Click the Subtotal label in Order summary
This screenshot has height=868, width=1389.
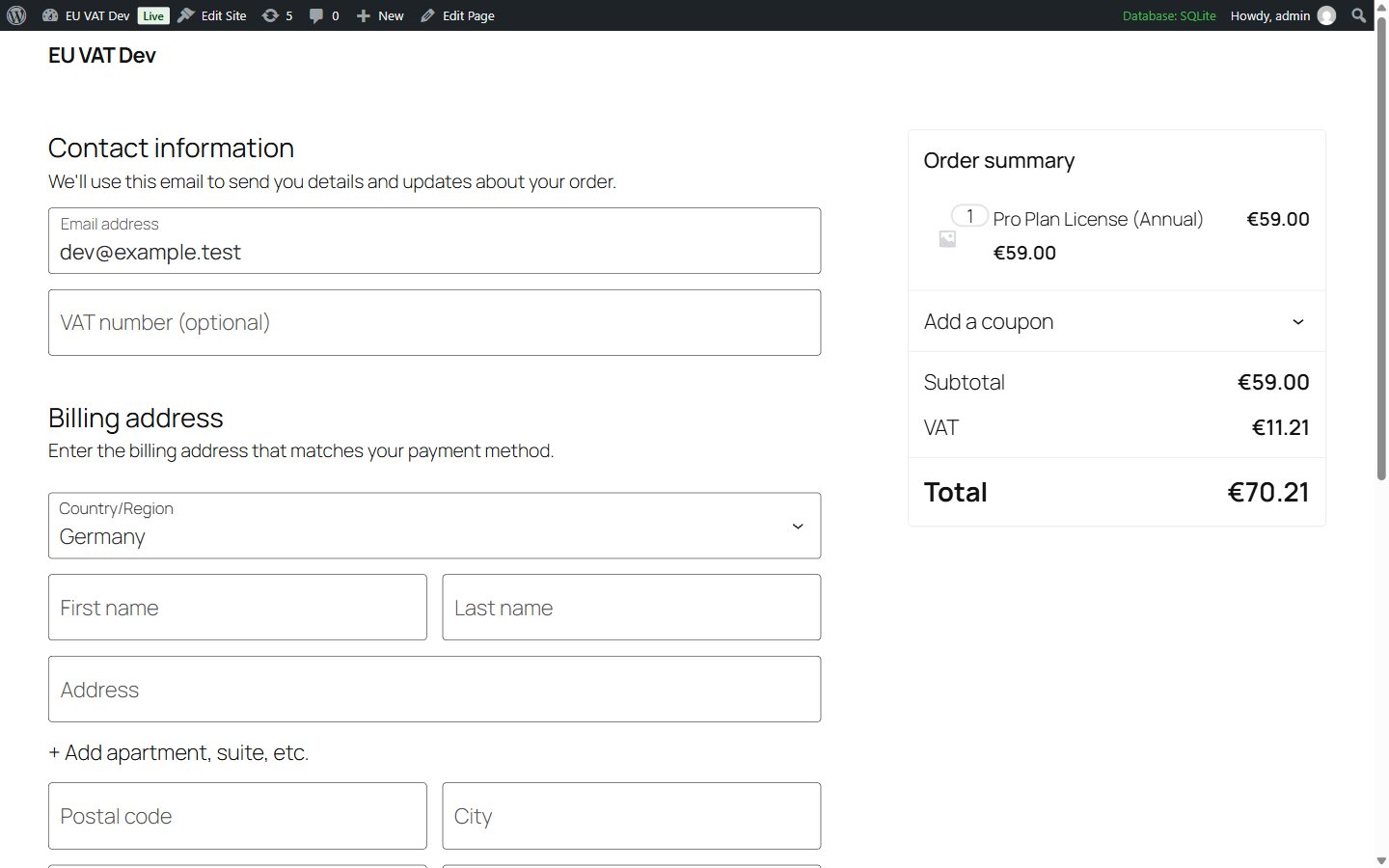tap(964, 382)
